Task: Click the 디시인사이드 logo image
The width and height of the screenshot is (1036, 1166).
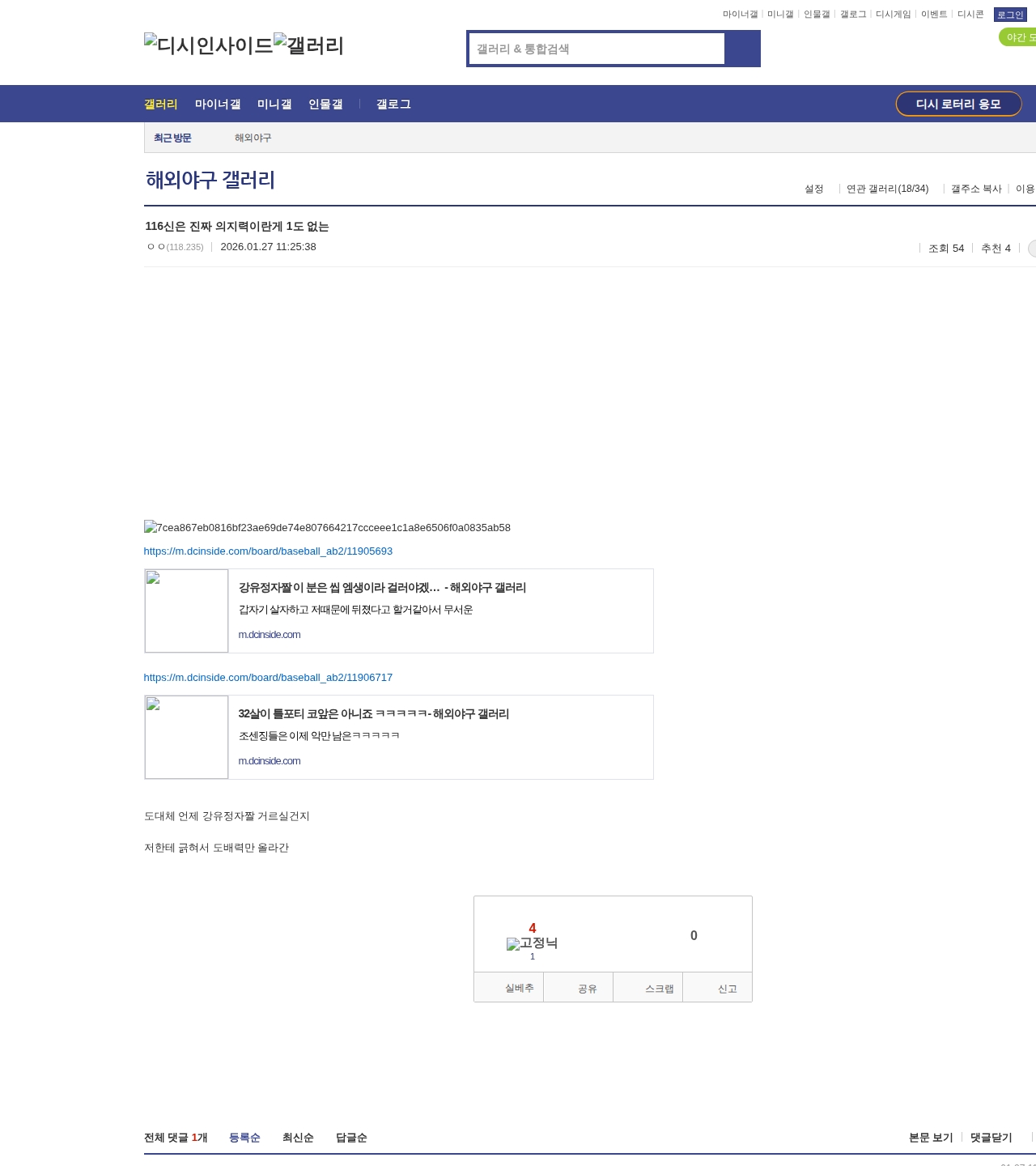Action: pyautogui.click(x=209, y=45)
